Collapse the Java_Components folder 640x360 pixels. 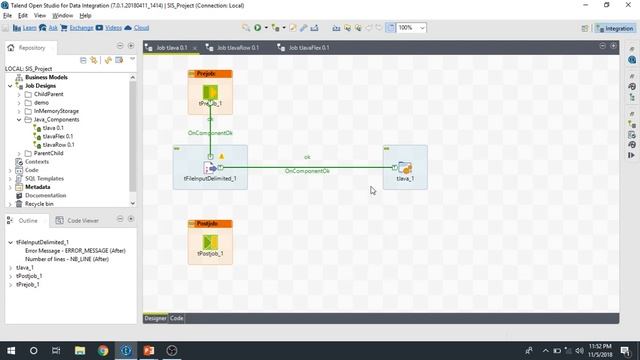click(x=19, y=120)
